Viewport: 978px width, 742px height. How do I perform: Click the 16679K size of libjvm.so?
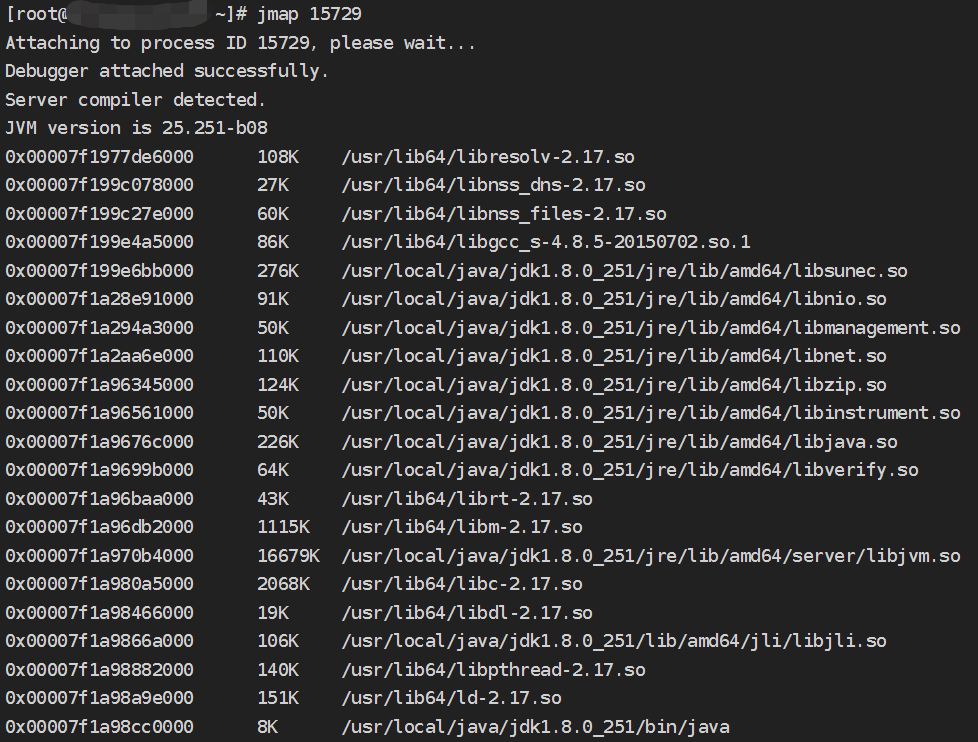pyautogui.click(x=289, y=556)
